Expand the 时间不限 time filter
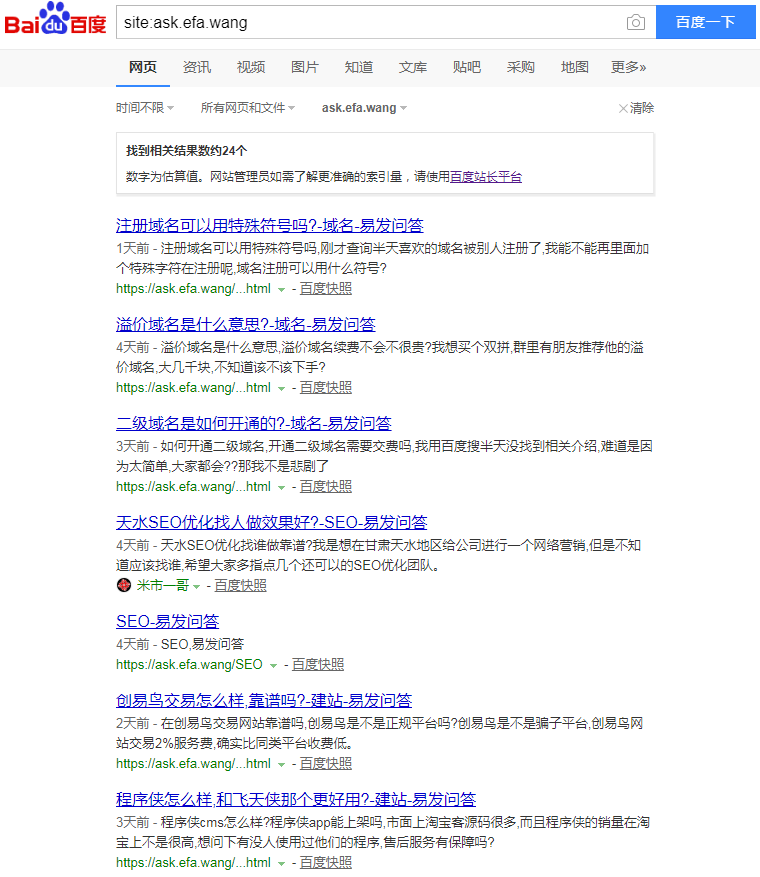The image size is (760, 877). [x=145, y=107]
